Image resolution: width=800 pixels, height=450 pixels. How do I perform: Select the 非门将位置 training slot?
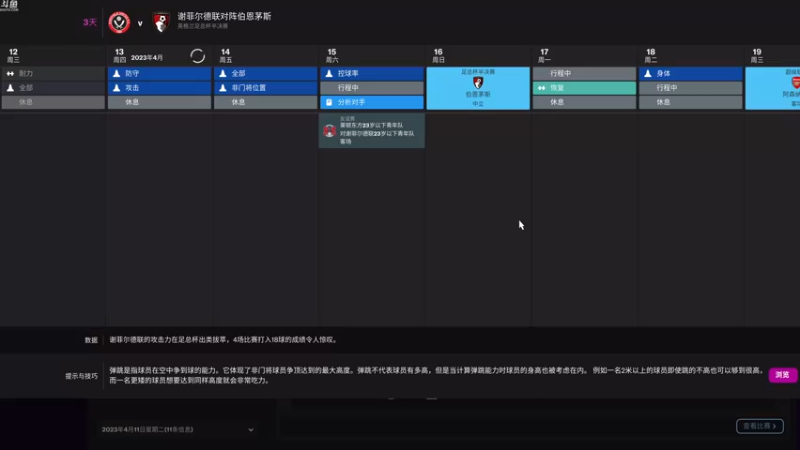coord(265,88)
